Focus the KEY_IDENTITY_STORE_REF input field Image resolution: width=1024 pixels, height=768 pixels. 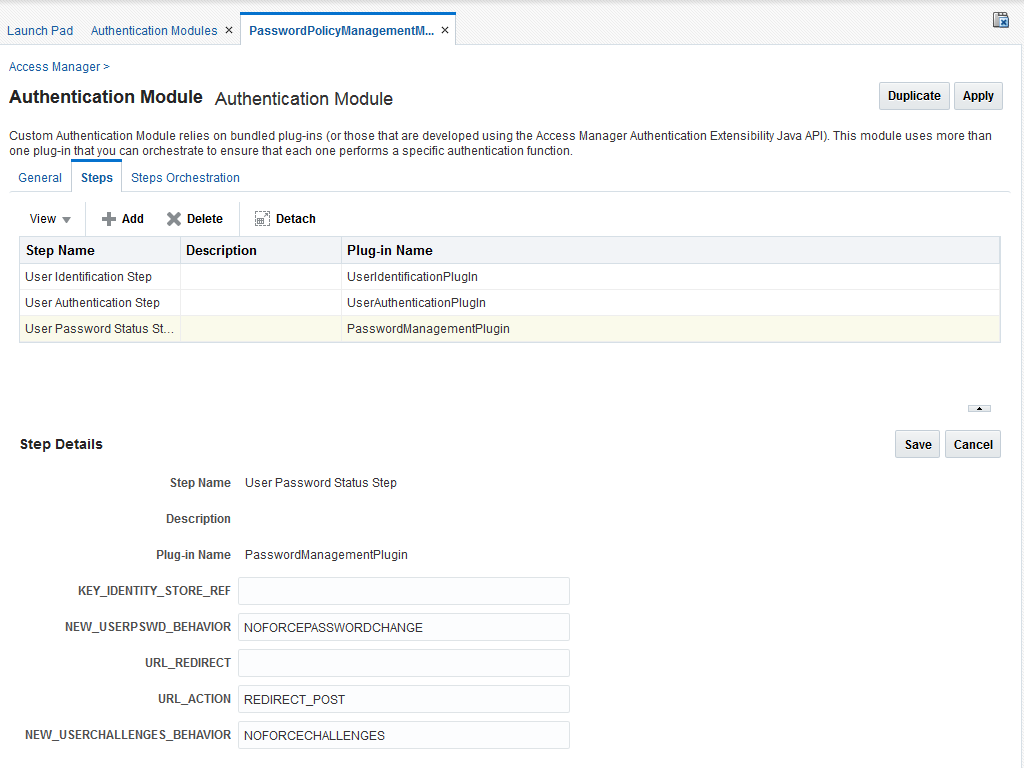point(404,591)
